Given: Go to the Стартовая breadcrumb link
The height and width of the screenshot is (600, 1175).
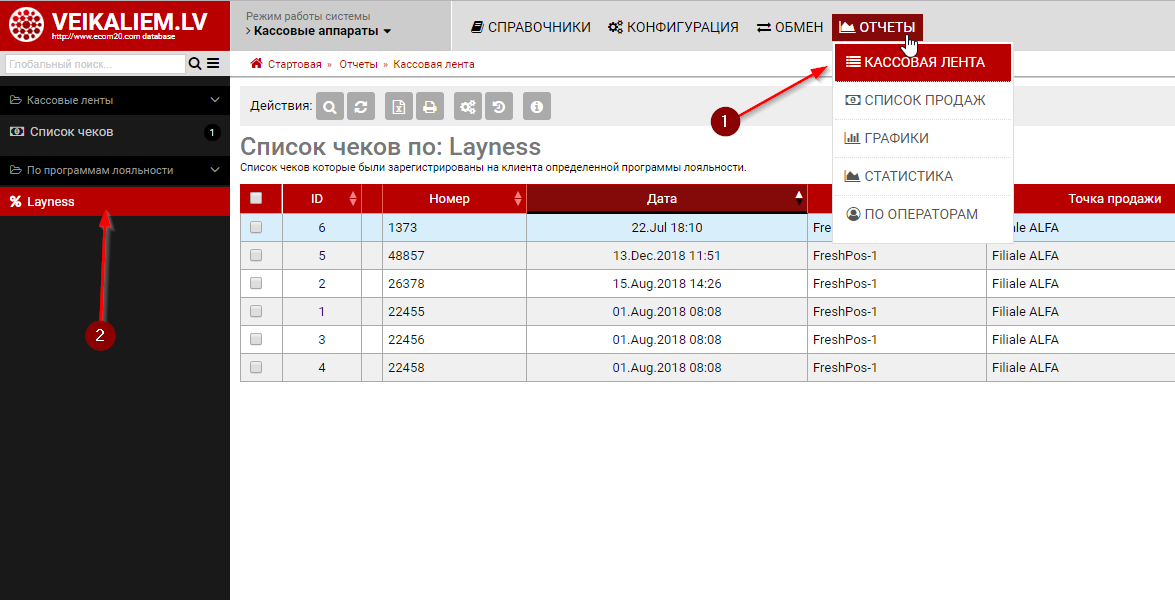Looking at the screenshot, I should (x=294, y=64).
